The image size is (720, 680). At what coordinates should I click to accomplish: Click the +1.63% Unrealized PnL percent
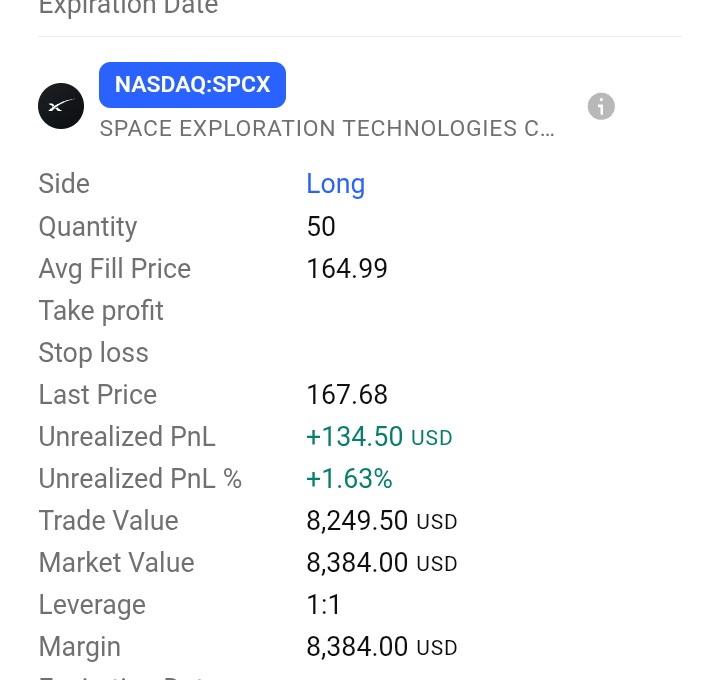tap(349, 479)
